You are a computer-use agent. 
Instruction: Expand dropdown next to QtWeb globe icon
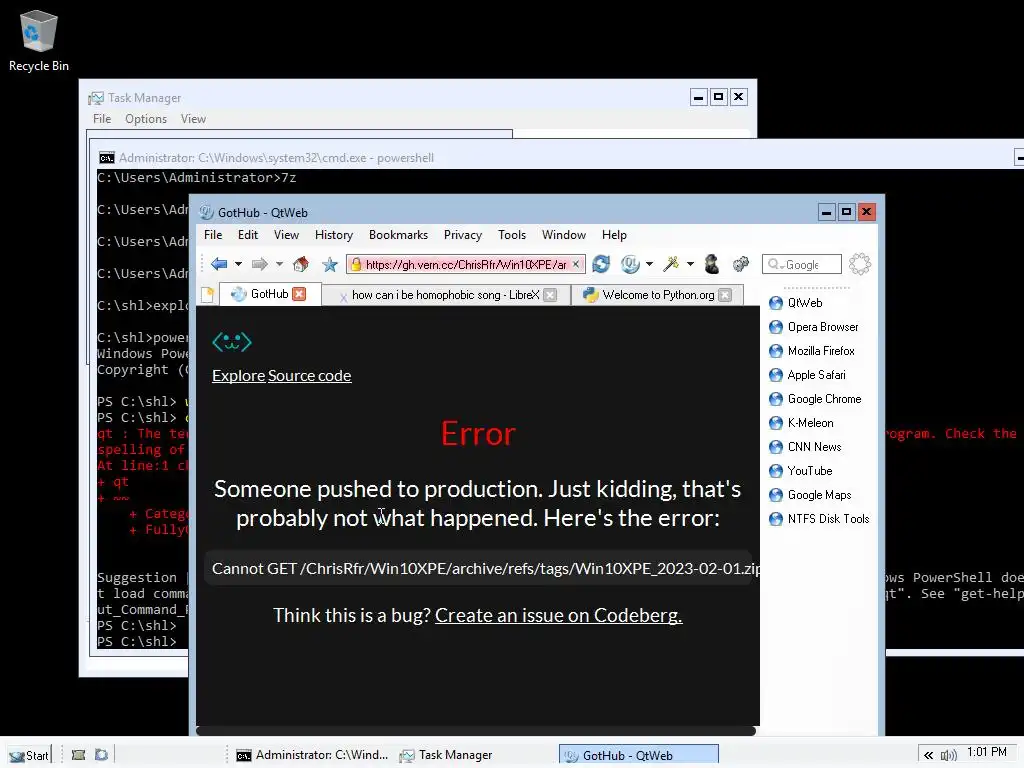649,264
